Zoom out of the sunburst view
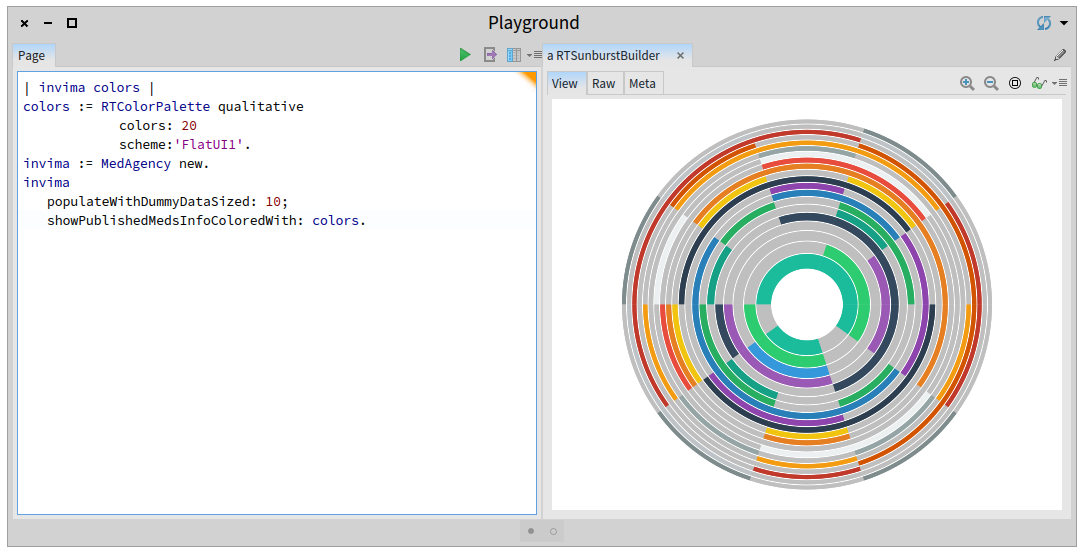The width and height of the screenshot is (1083, 556). tap(991, 83)
